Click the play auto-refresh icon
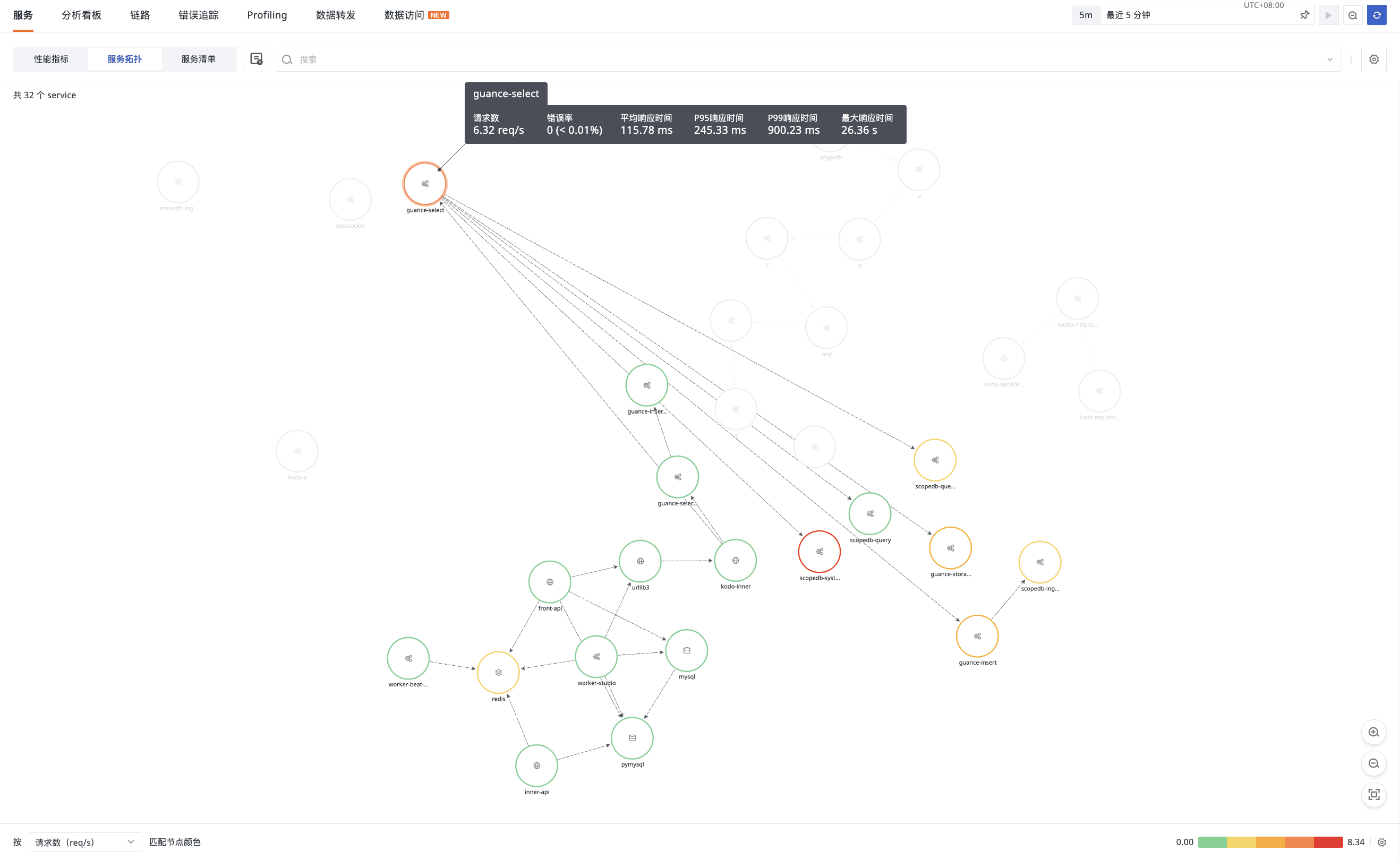 1328,15
